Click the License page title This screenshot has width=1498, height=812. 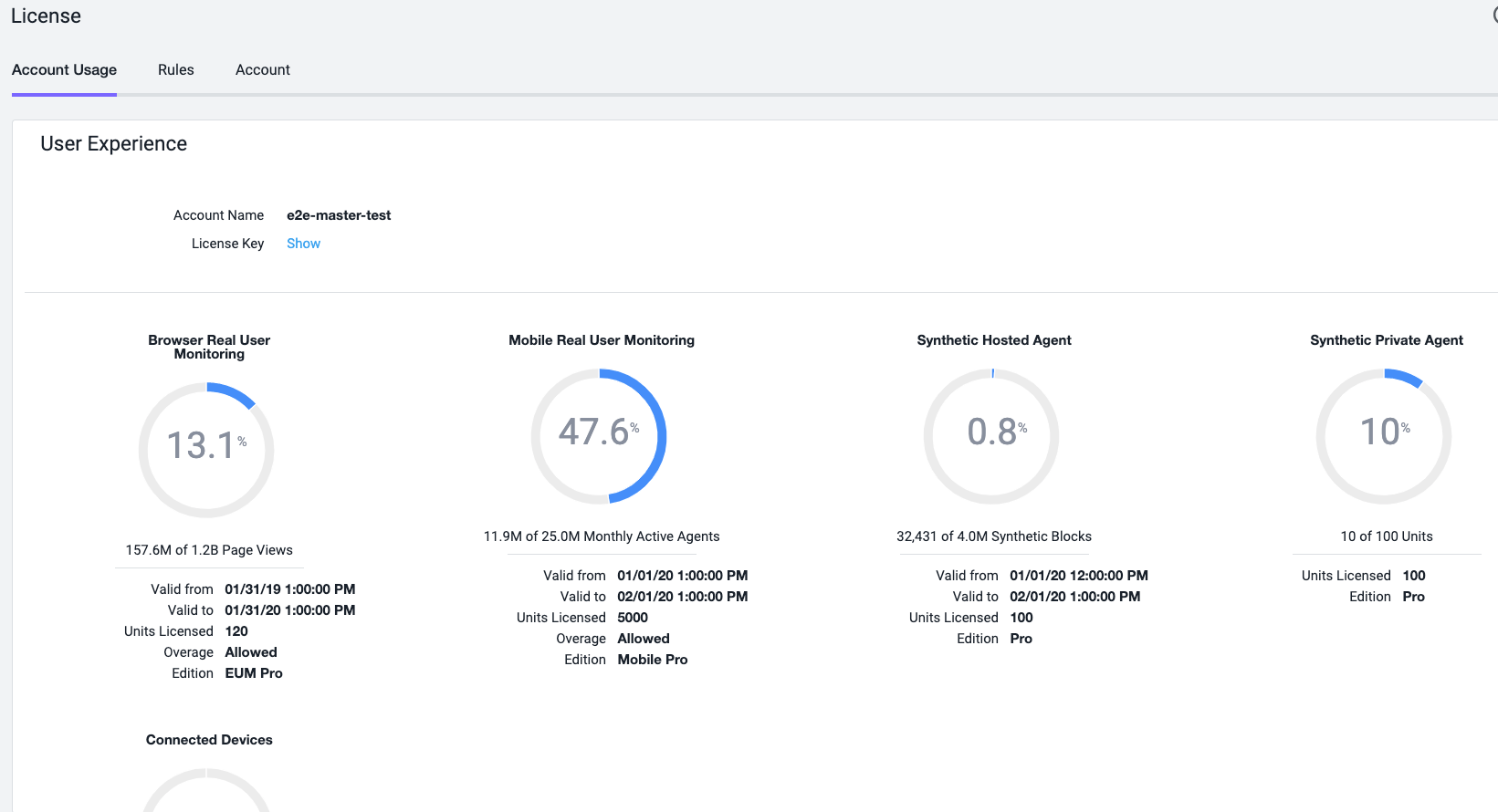[46, 16]
